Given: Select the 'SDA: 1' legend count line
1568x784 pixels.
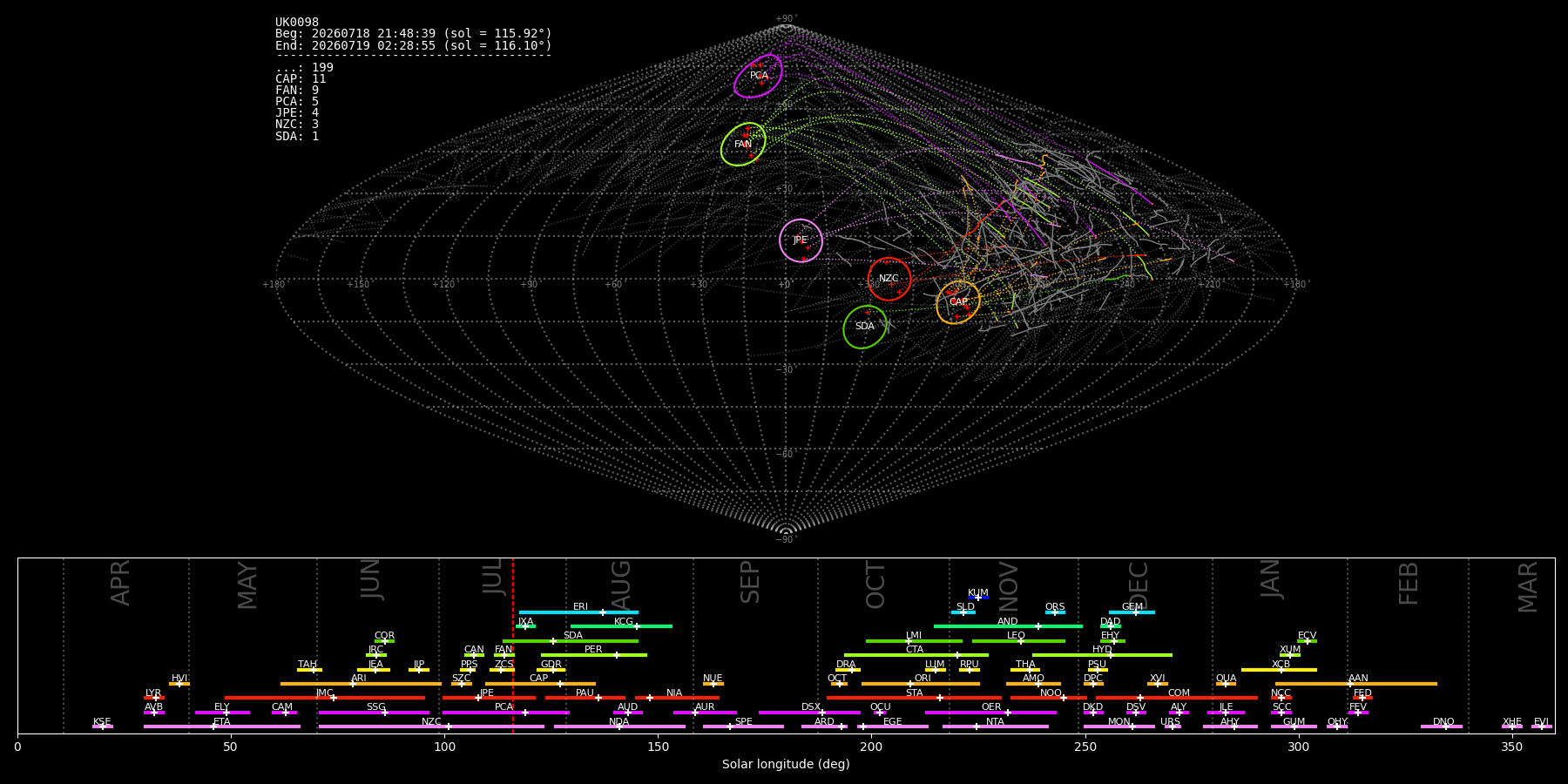Looking at the screenshot, I should click(297, 136).
